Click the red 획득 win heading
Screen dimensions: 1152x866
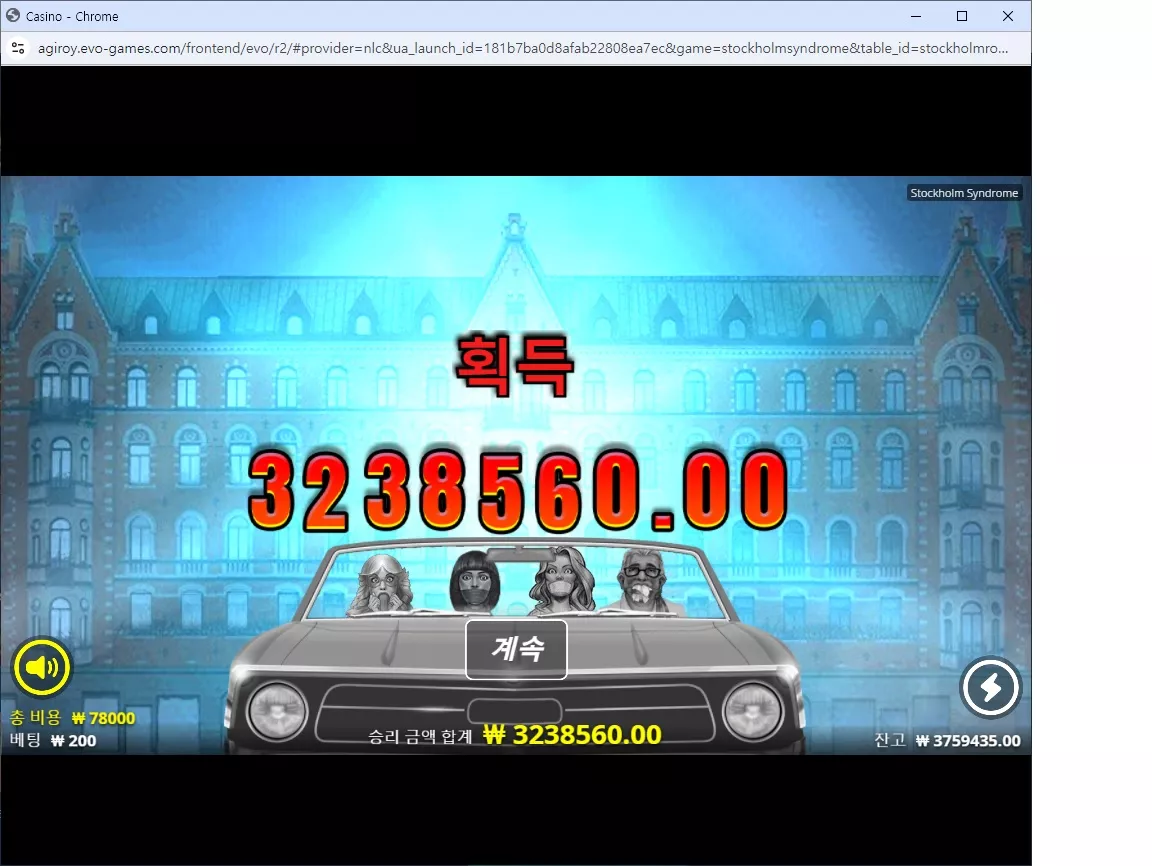tap(514, 365)
